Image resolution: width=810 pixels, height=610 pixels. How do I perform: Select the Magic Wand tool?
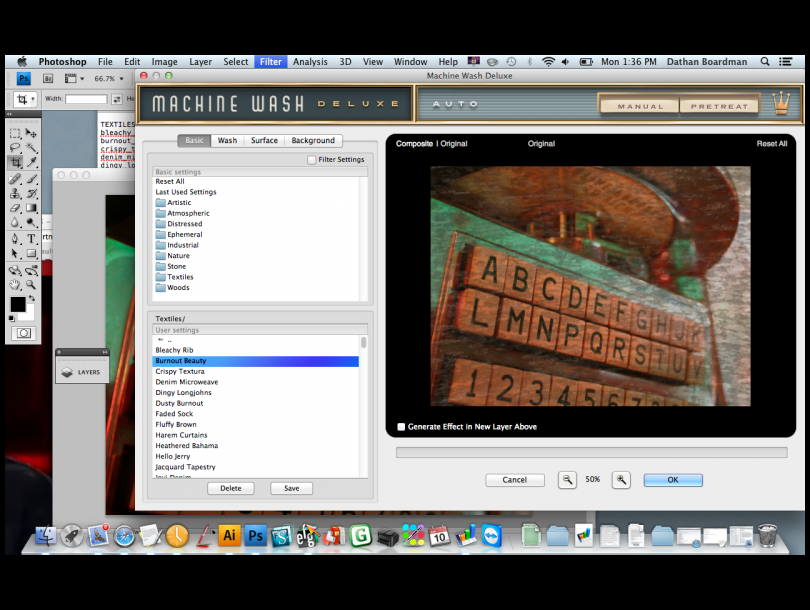[x=31, y=147]
